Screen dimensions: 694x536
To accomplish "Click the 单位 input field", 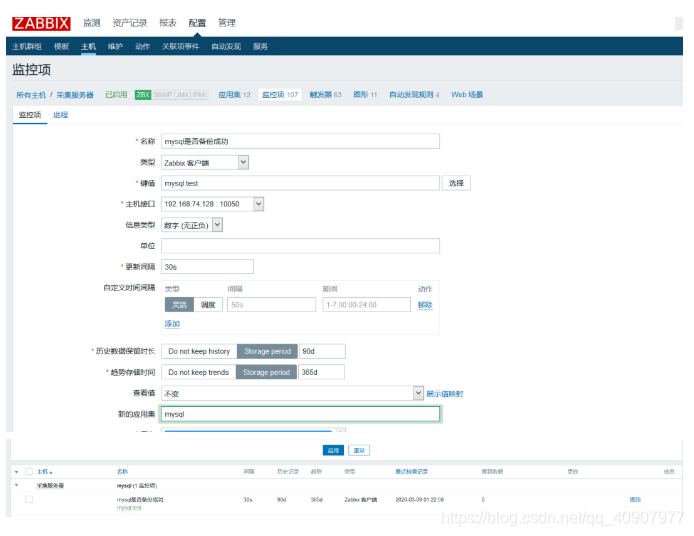I will (x=300, y=246).
